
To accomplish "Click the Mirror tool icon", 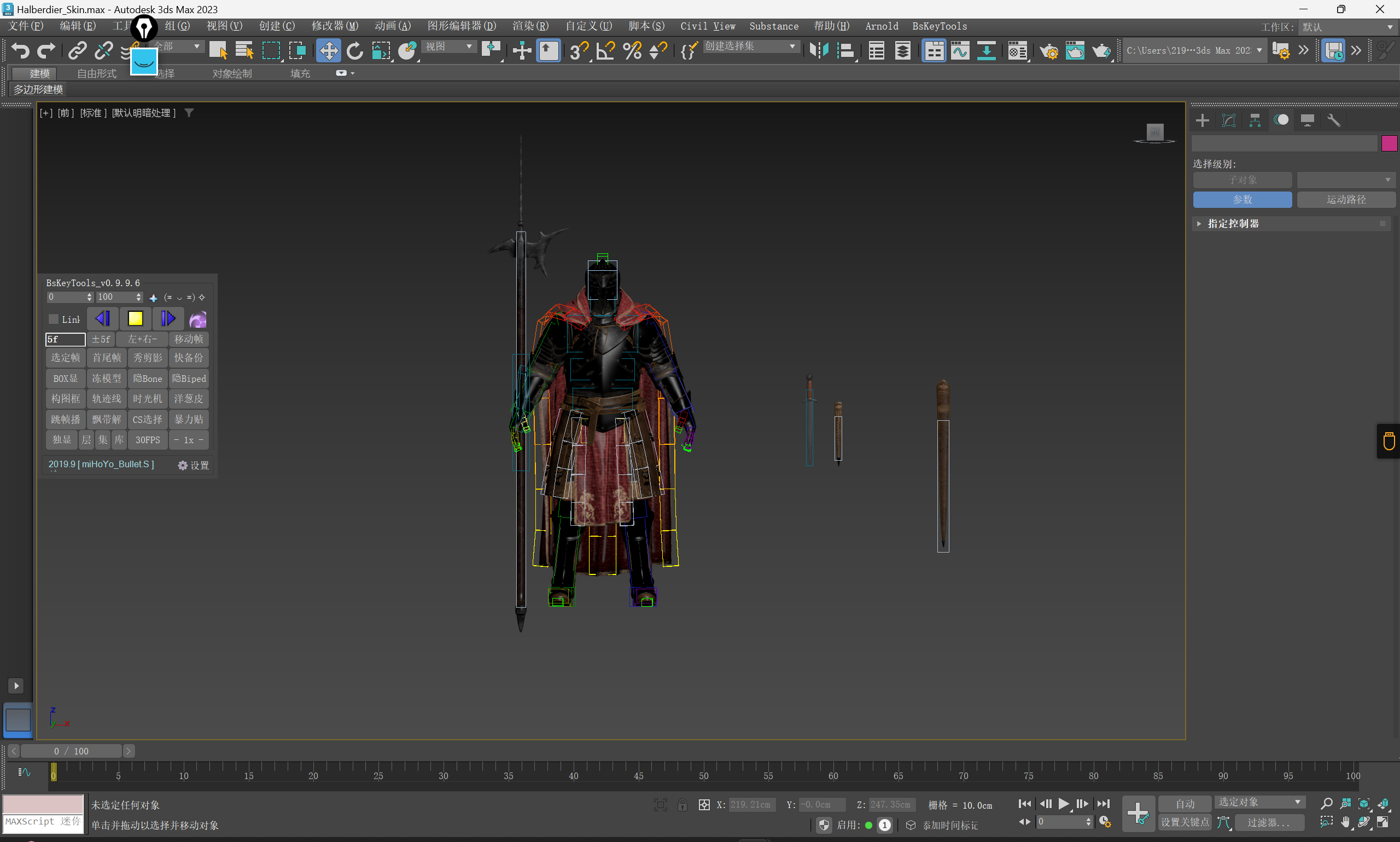I will pos(818,50).
